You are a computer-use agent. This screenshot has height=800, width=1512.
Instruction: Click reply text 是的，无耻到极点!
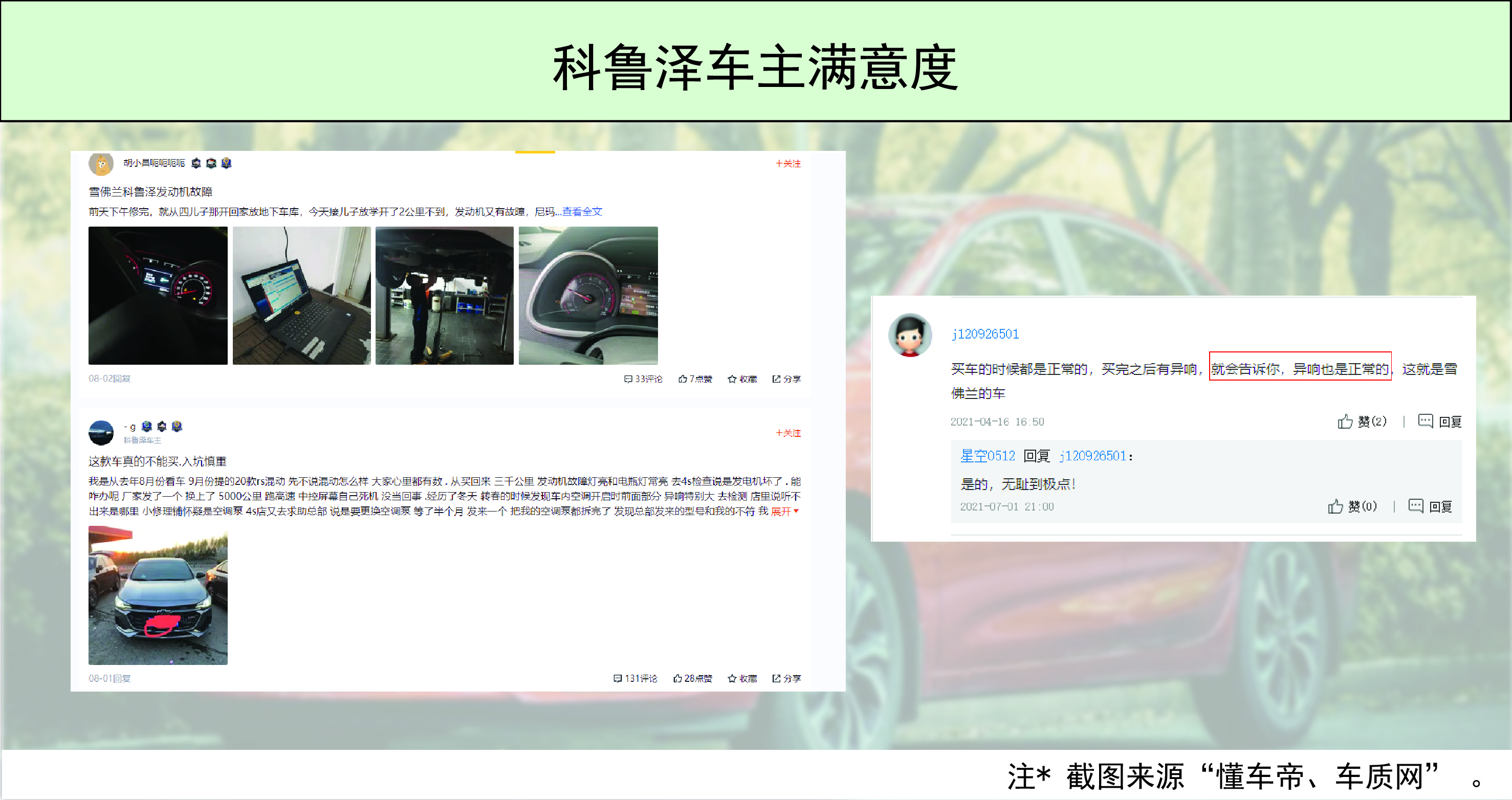1018,484
